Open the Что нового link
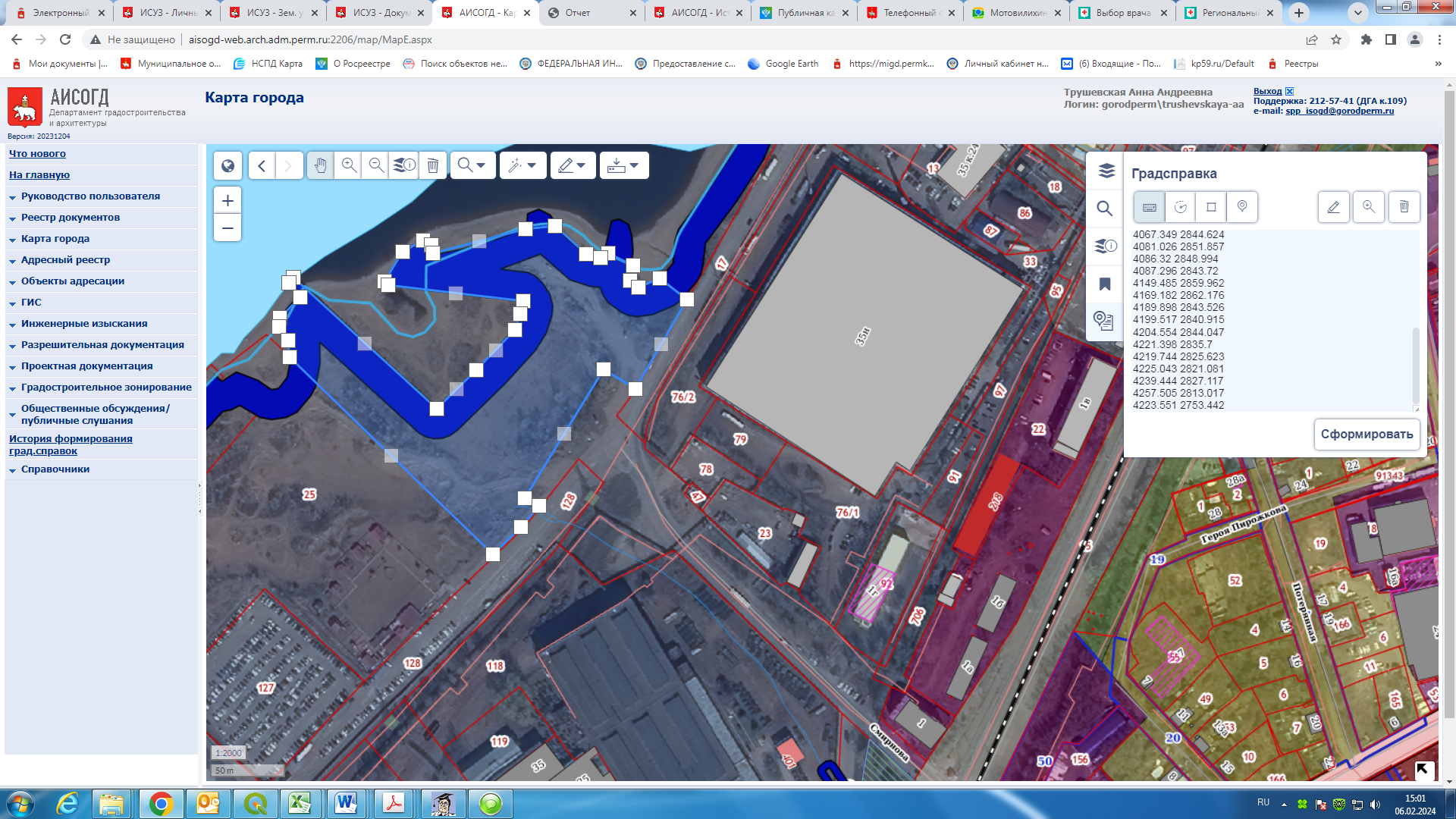The height and width of the screenshot is (819, 1456). pos(37,154)
